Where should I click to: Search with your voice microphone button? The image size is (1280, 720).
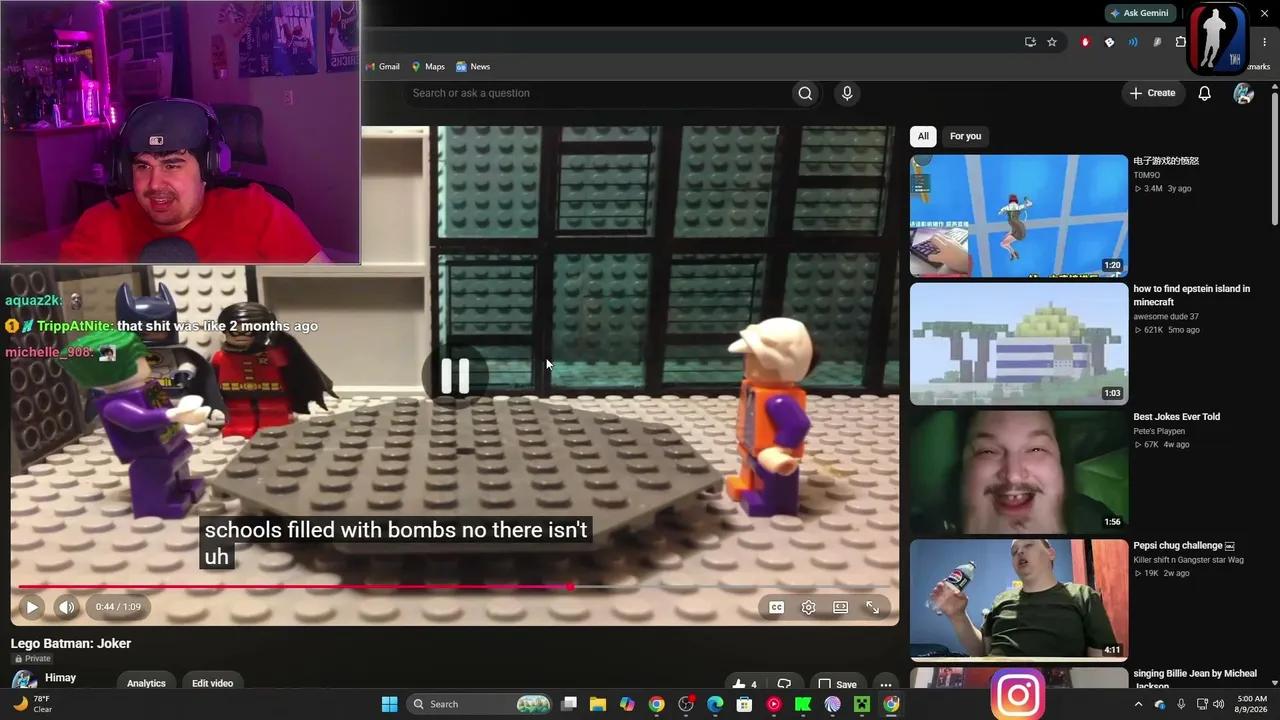pyautogui.click(x=847, y=93)
